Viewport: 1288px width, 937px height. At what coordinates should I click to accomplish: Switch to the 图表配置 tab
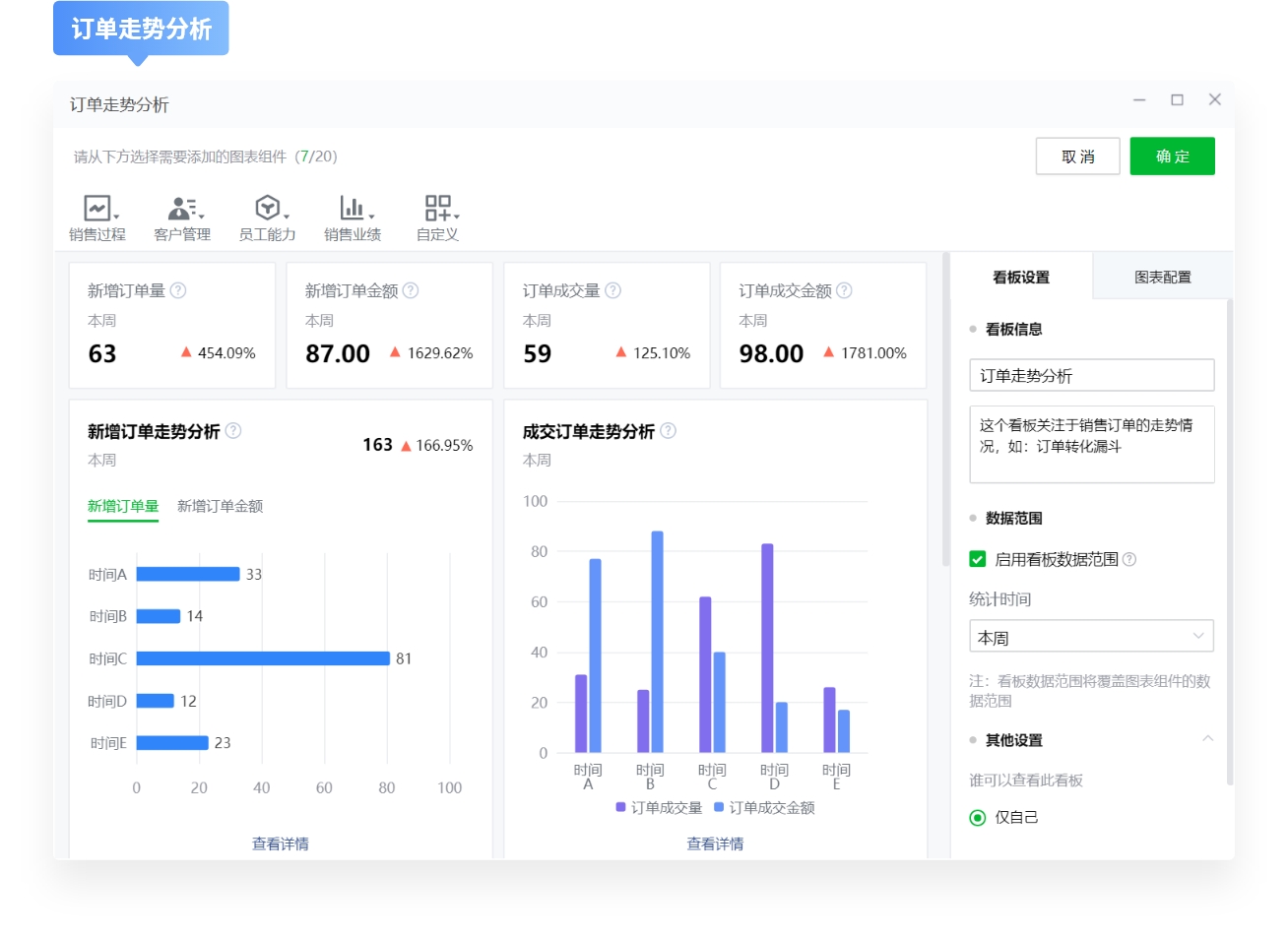(1162, 277)
